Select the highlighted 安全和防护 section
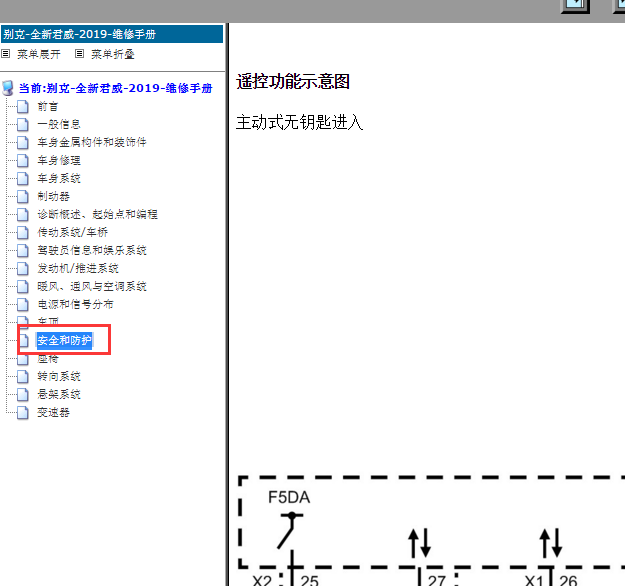 65,340
